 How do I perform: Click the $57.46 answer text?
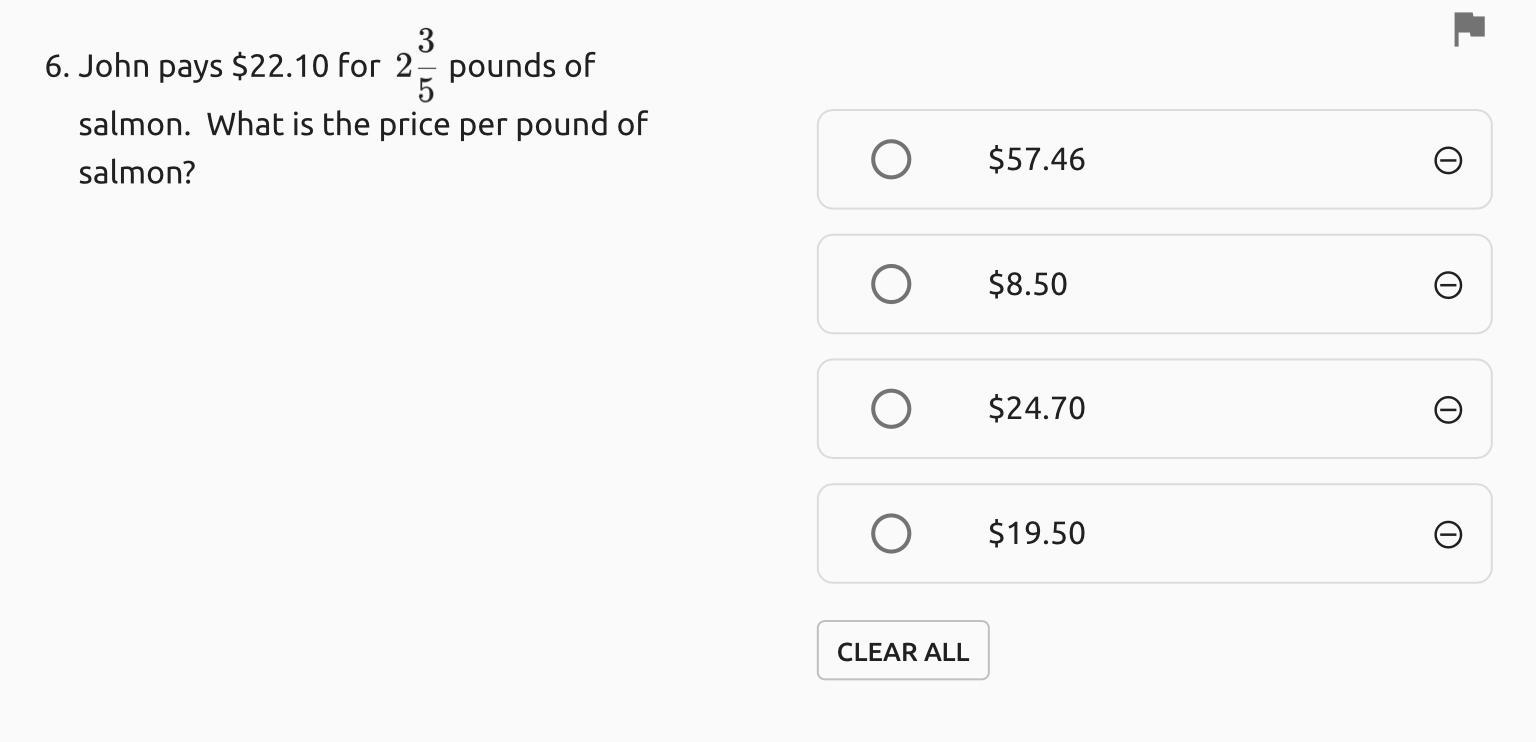(1036, 159)
